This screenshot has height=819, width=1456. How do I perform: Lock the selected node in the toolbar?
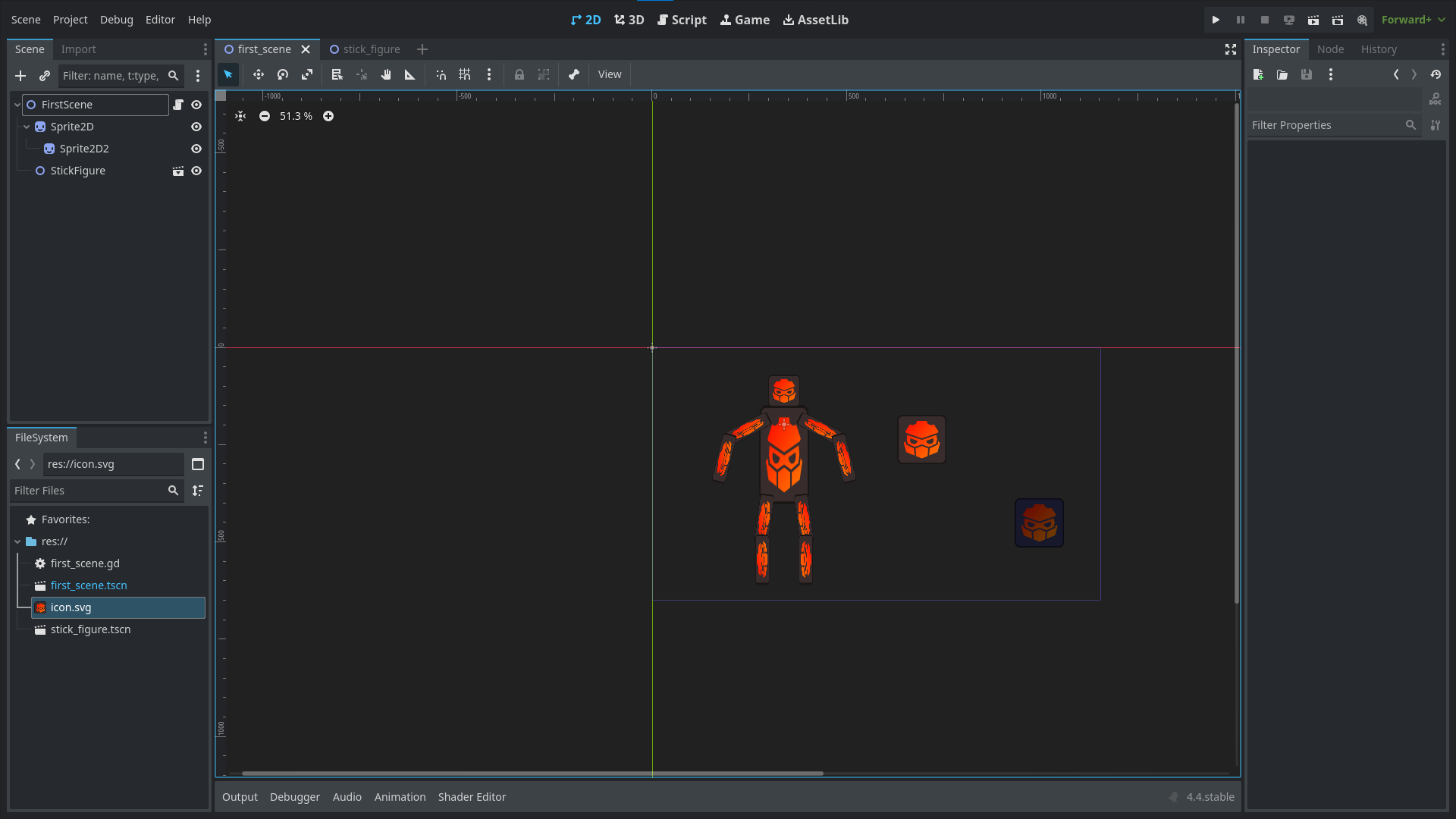519,74
